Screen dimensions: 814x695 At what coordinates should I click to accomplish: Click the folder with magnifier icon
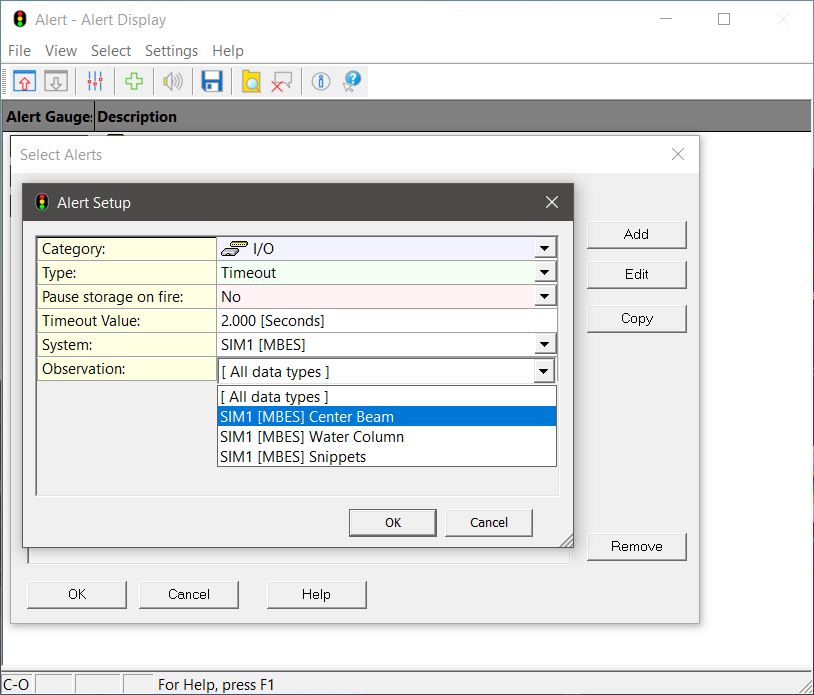pos(251,82)
